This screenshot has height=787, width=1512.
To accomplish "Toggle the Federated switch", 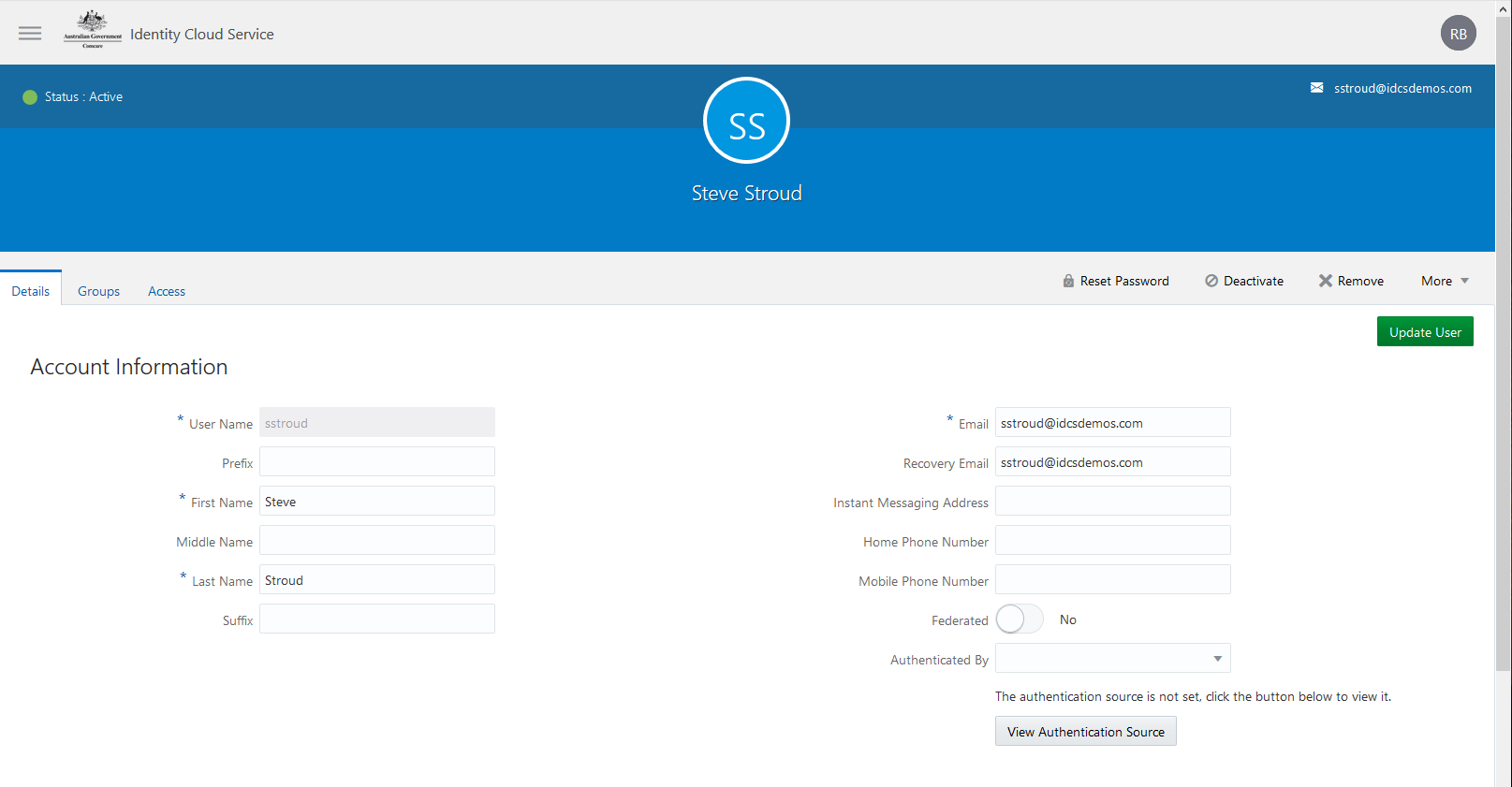I will [x=1019, y=619].
